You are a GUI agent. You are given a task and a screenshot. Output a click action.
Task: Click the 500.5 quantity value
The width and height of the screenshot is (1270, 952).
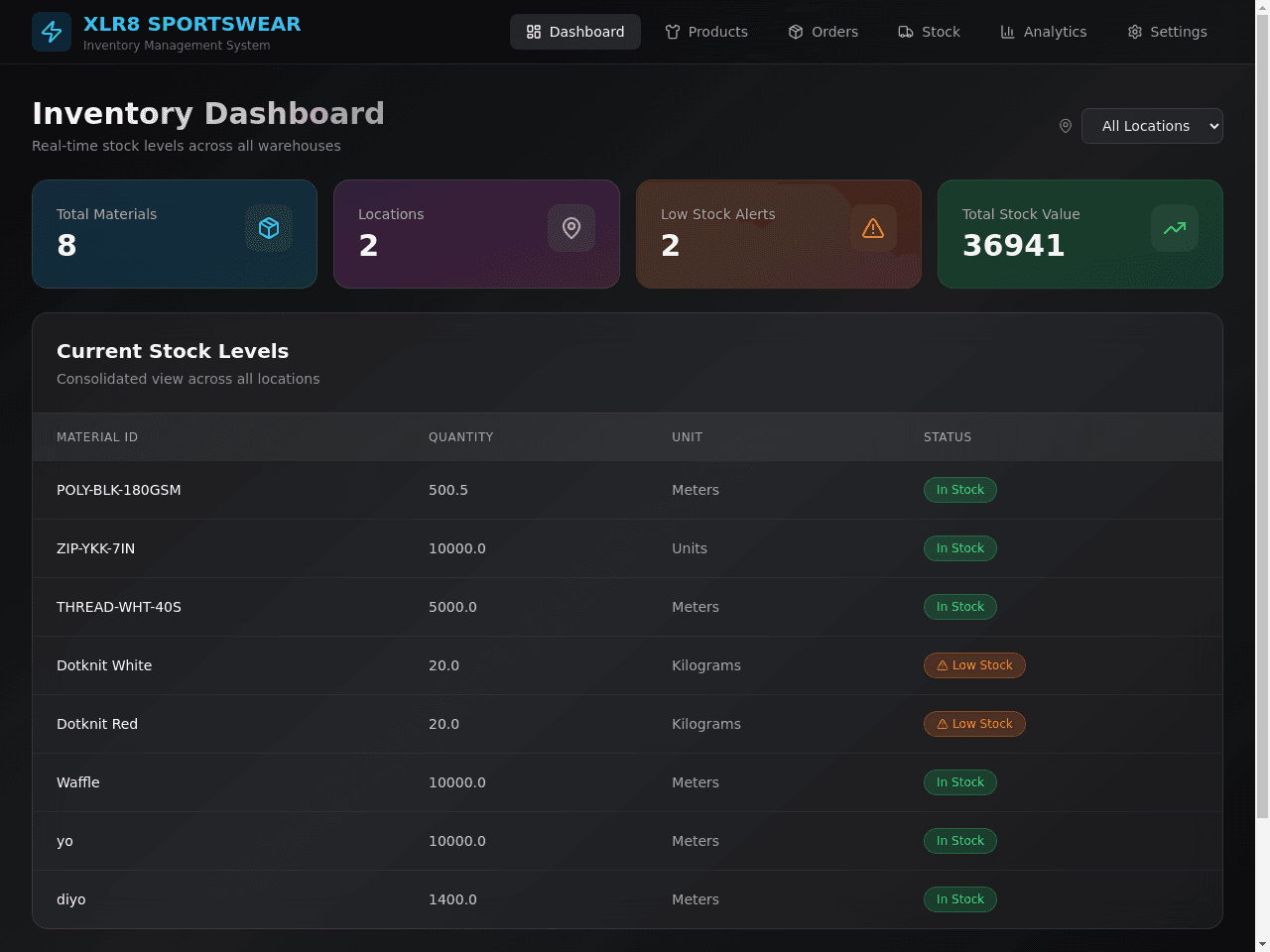[x=448, y=490]
